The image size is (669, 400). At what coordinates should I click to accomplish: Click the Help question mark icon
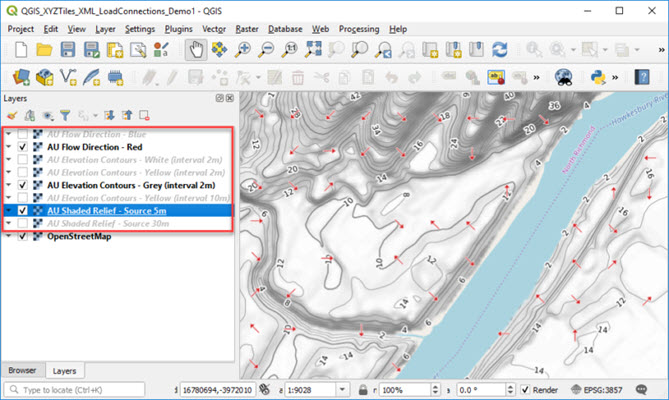642,77
